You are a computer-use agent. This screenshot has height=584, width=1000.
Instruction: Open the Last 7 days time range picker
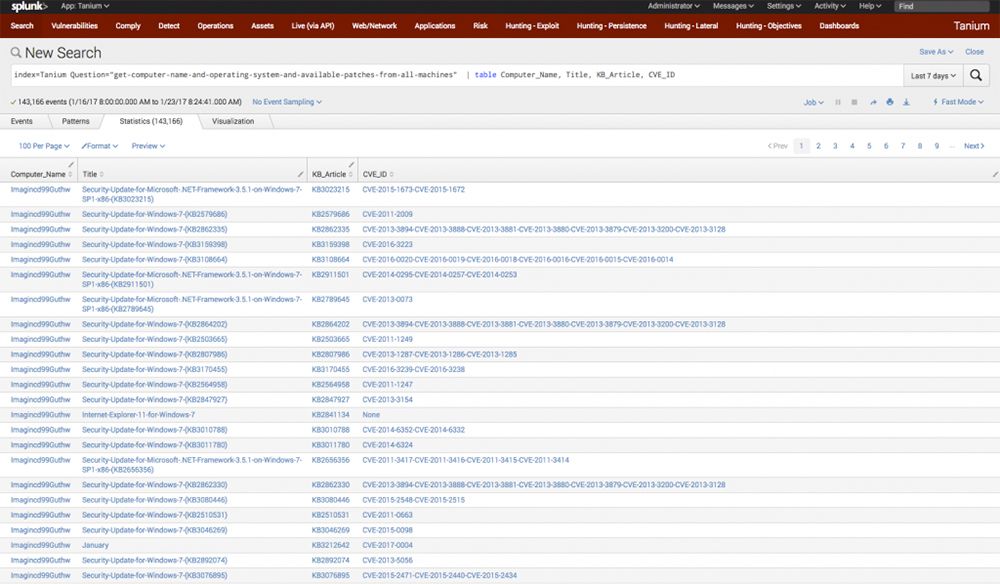click(x=933, y=75)
